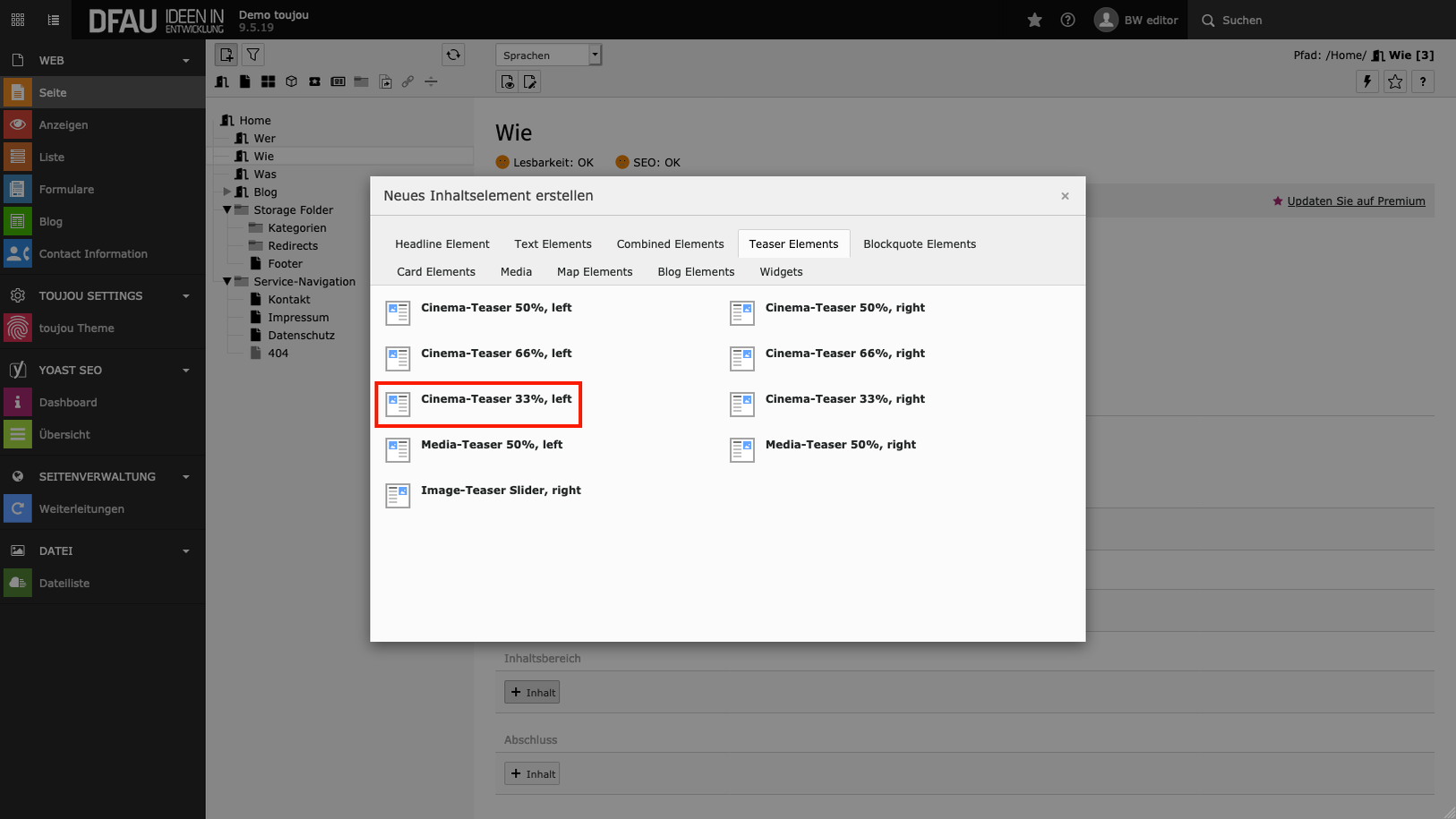
Task: Choose the Image-Teaser Slider, right icon
Action: 398,495
